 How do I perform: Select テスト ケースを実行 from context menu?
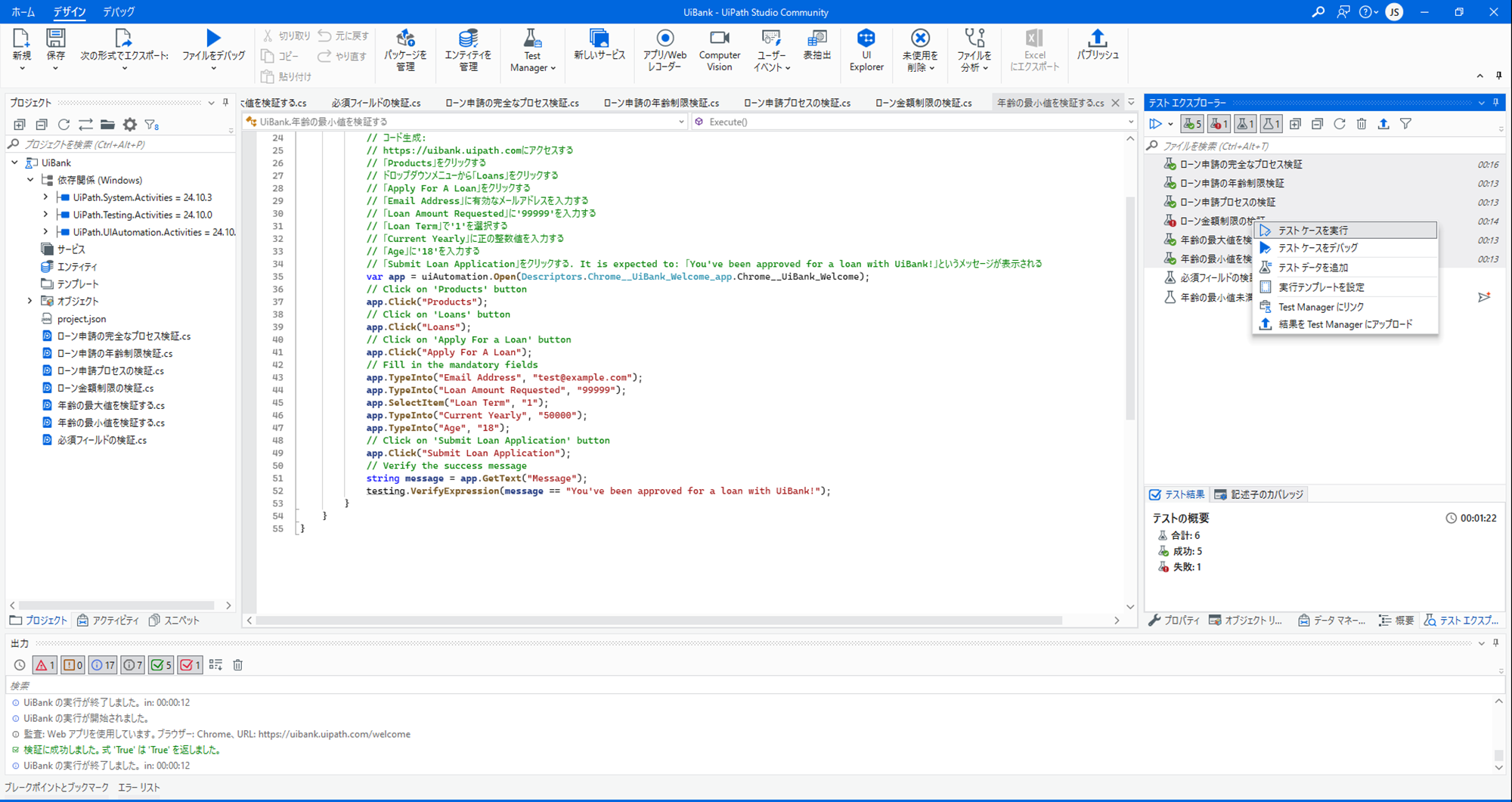(x=1345, y=230)
